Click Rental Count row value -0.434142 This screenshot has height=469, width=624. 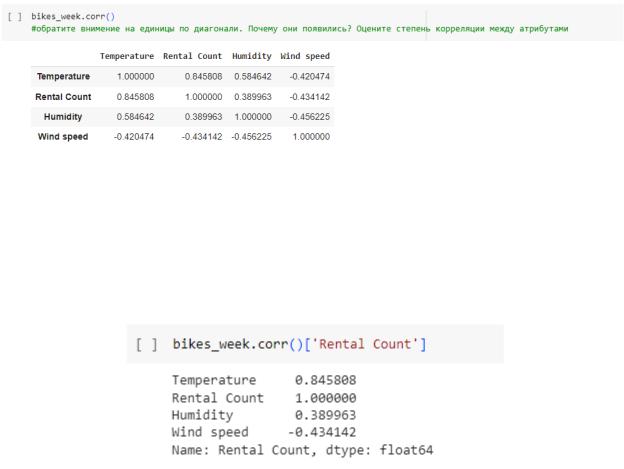tap(310, 97)
